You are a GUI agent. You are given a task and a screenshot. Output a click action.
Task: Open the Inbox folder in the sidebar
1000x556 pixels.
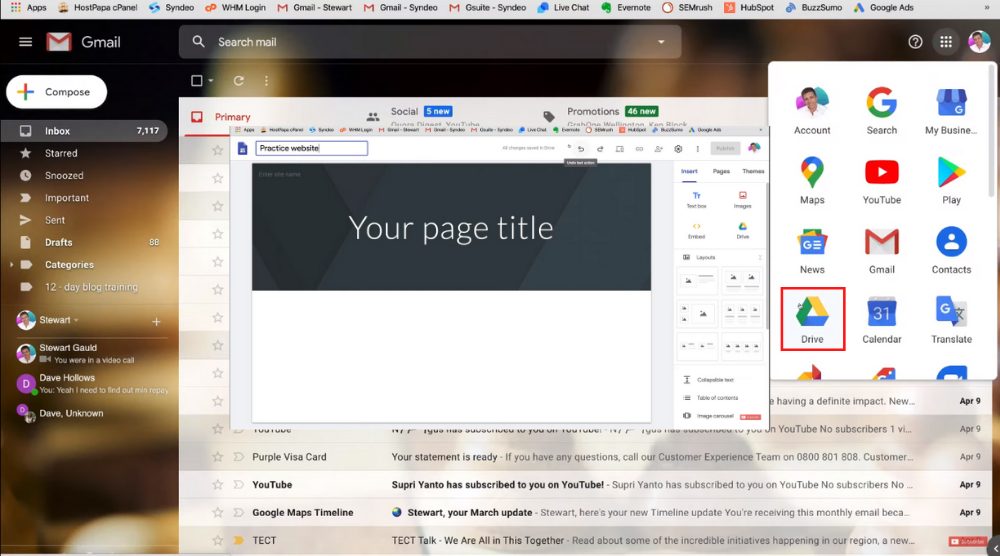[84, 131]
